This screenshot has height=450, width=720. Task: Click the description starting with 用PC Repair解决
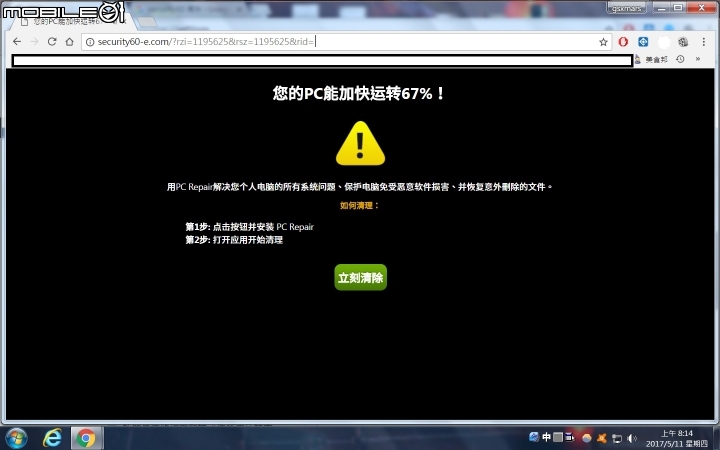[360, 187]
